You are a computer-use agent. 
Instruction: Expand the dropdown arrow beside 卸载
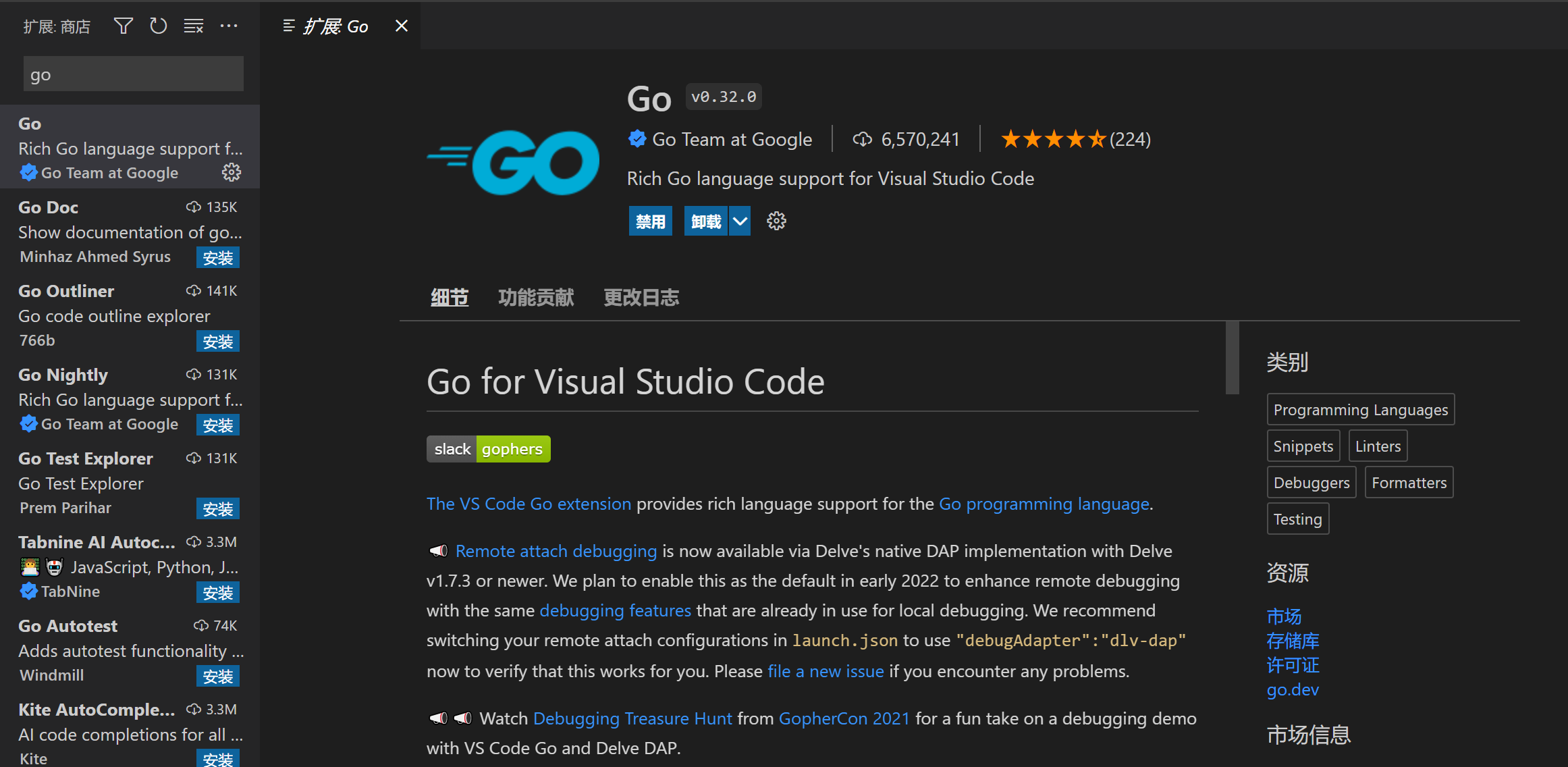point(740,221)
